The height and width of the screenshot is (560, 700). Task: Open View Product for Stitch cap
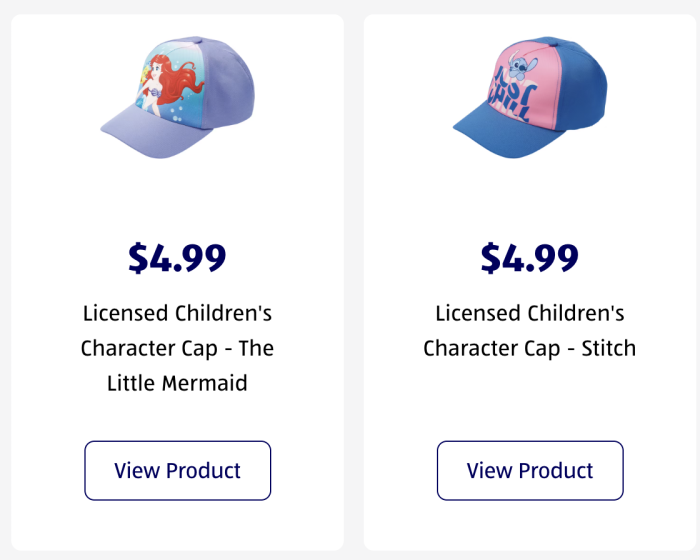coord(530,470)
